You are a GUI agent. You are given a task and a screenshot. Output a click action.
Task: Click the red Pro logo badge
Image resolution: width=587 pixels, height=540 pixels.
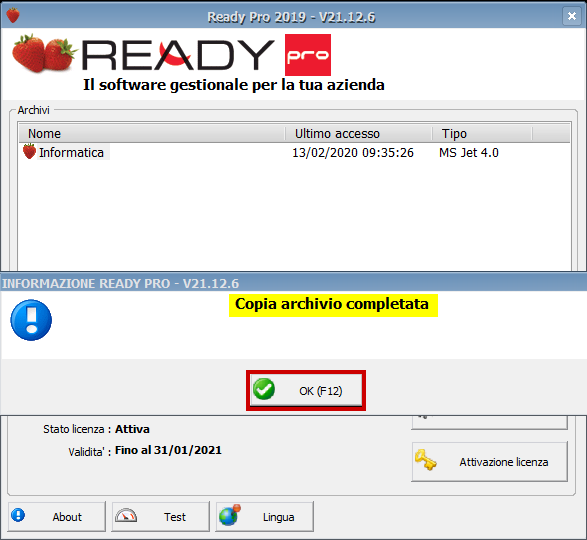(308, 55)
